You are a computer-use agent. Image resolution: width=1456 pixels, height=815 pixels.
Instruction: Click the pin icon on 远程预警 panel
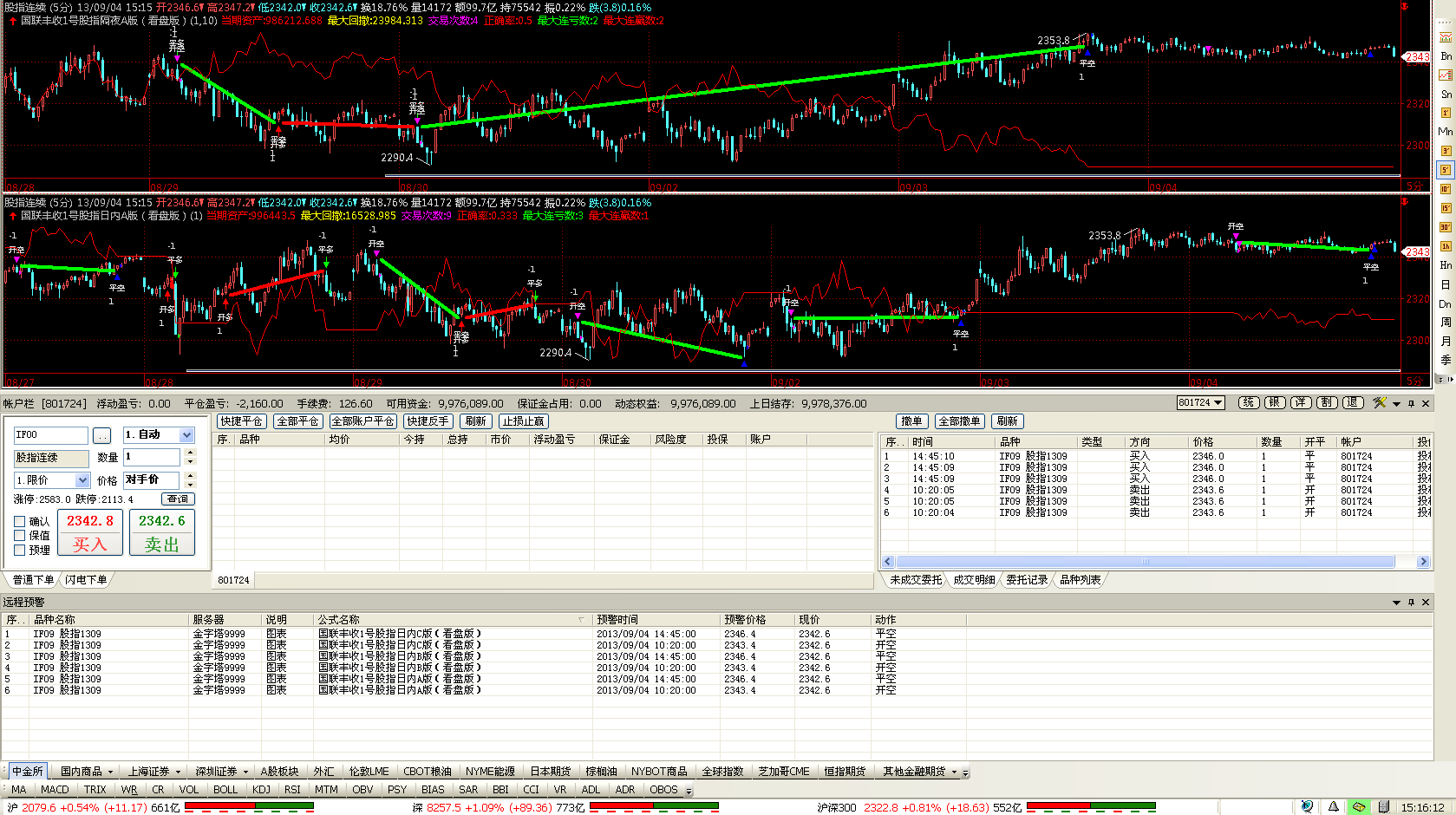pos(1411,602)
